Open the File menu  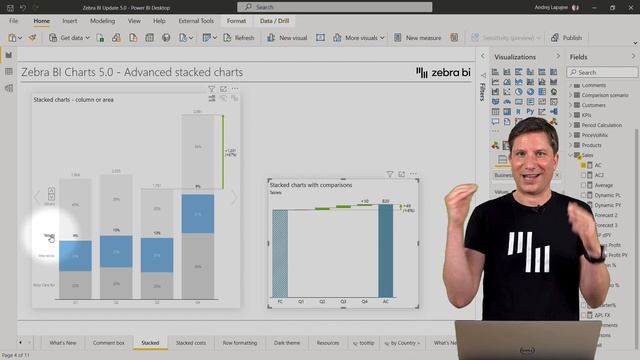[x=13, y=20]
